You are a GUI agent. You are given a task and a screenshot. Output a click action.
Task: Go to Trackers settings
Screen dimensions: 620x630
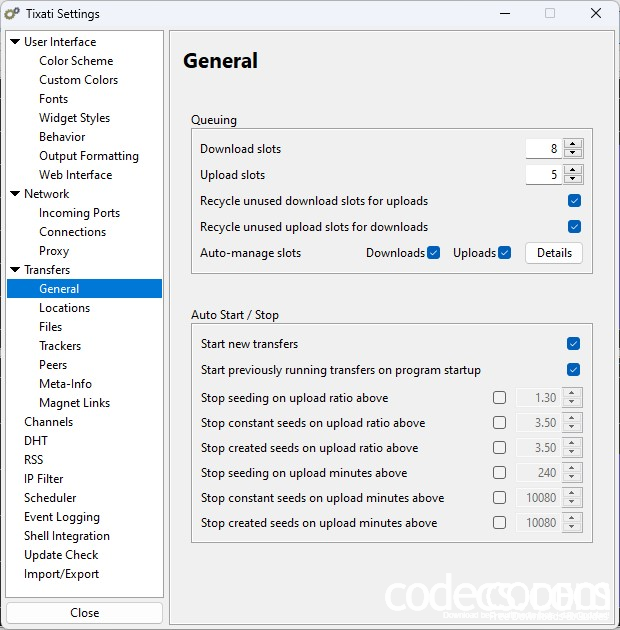(60, 346)
